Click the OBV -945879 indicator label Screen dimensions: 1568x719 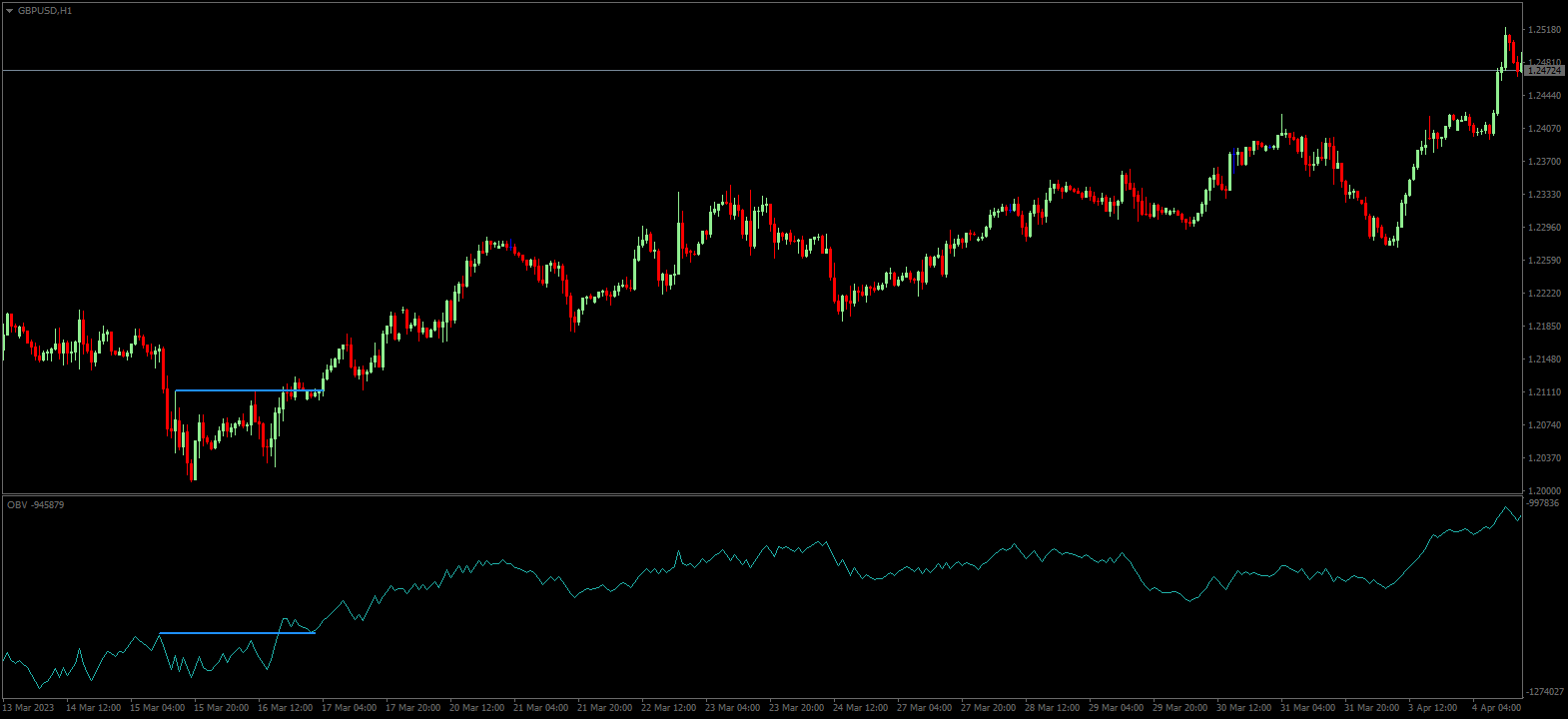(36, 505)
